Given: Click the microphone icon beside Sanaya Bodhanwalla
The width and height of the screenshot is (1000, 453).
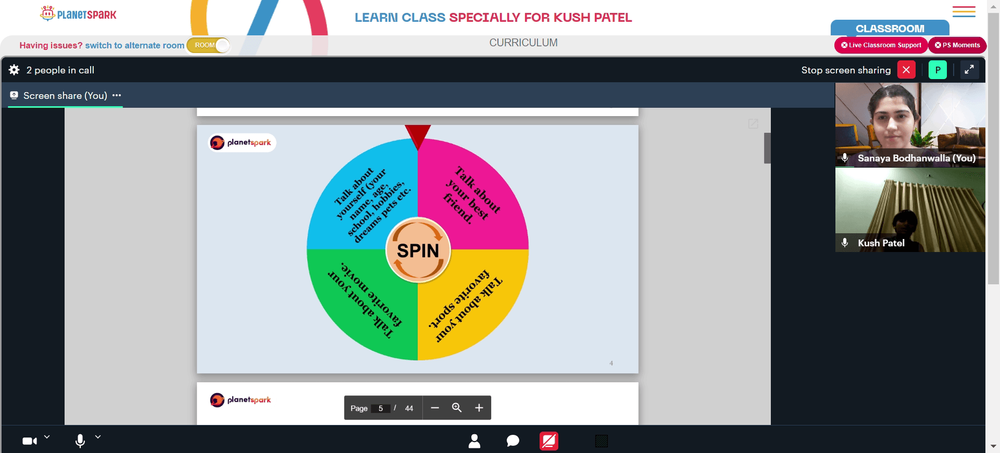Looking at the screenshot, I should click(x=845, y=158).
